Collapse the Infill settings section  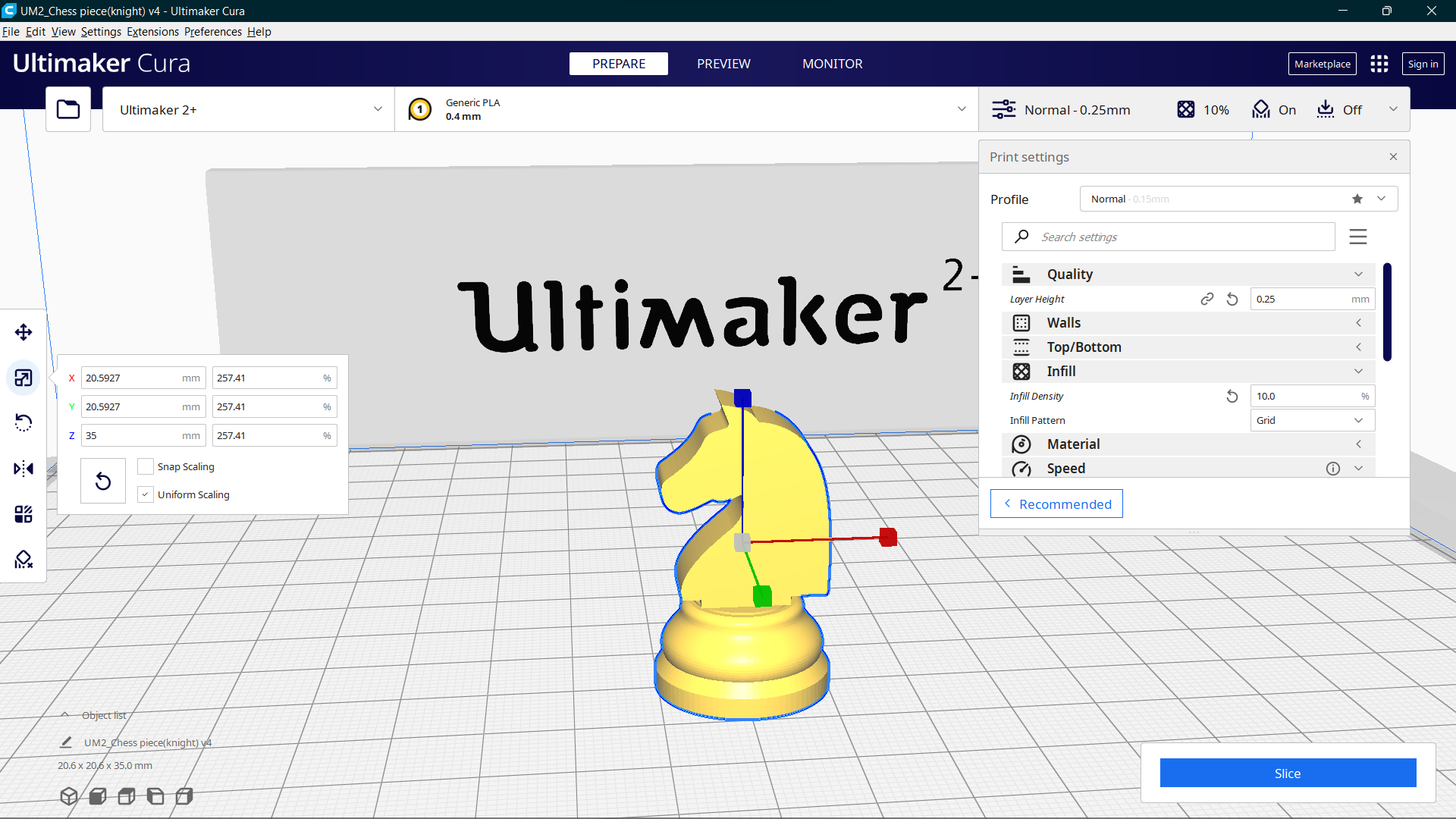[1188, 372]
